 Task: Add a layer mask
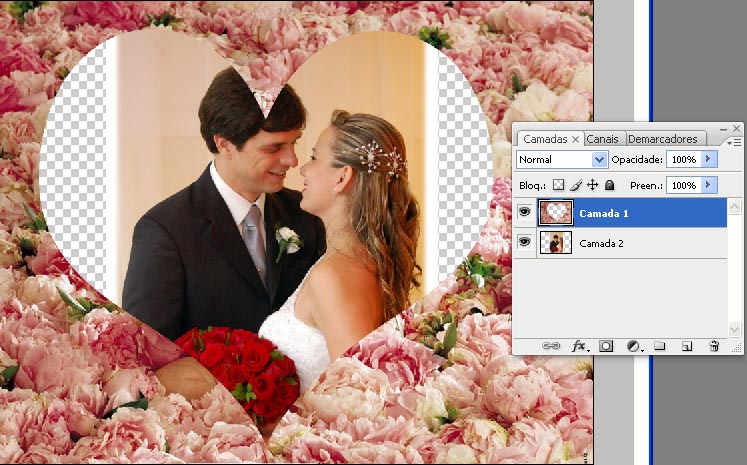pyautogui.click(x=606, y=346)
